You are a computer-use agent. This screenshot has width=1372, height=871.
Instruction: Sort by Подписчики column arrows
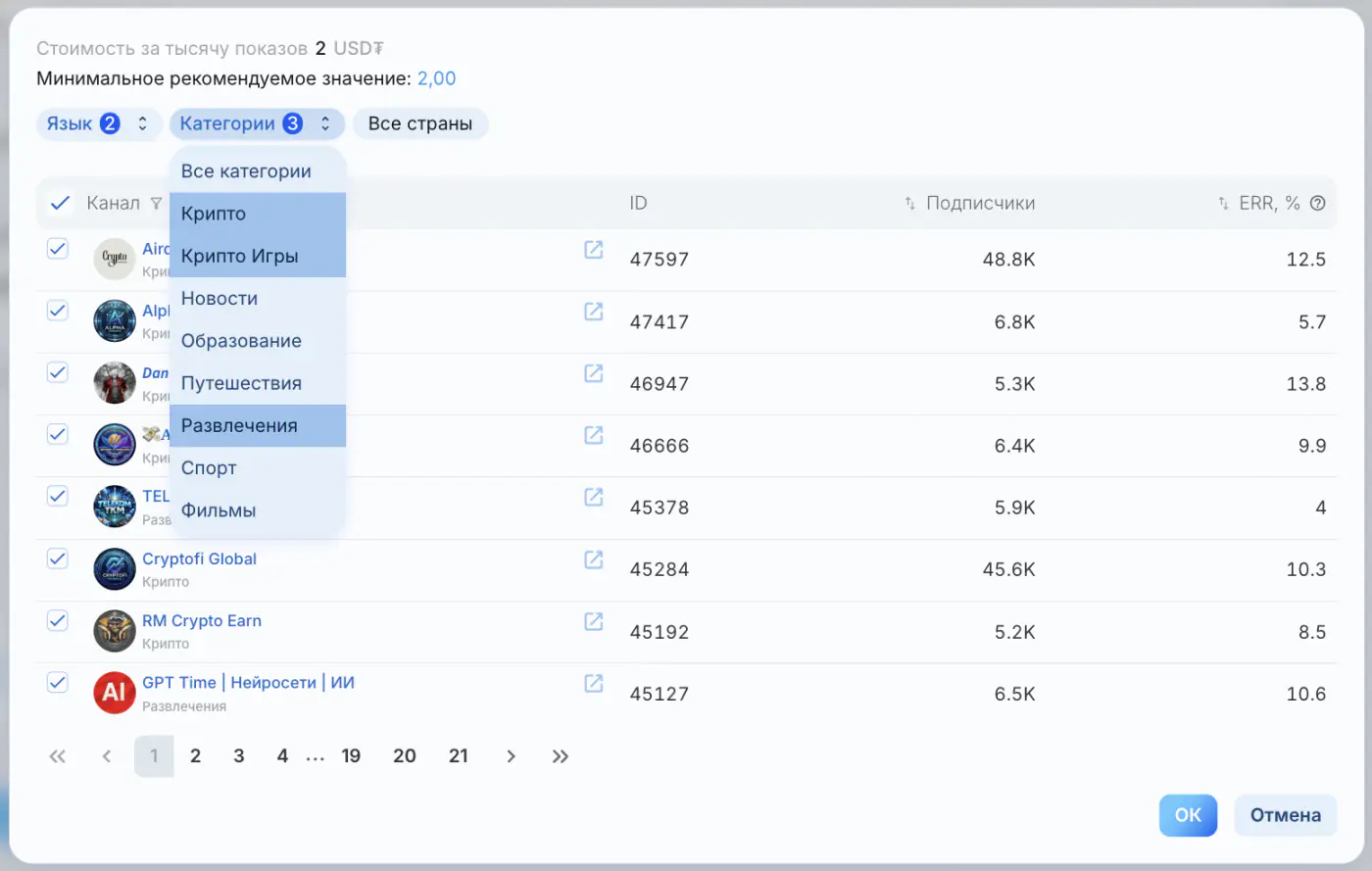click(x=910, y=203)
